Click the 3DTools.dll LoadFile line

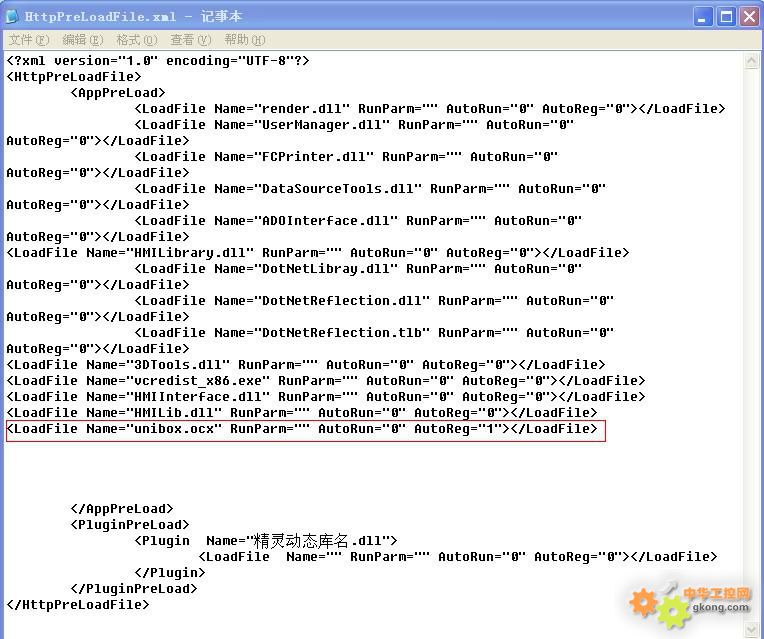pos(306,365)
